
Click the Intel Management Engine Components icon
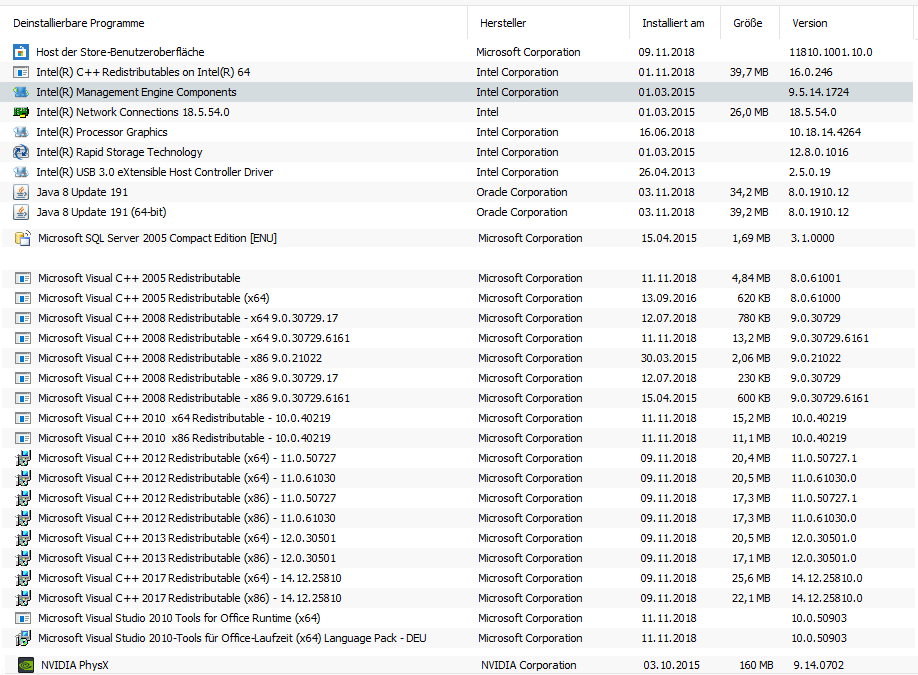coord(21,92)
